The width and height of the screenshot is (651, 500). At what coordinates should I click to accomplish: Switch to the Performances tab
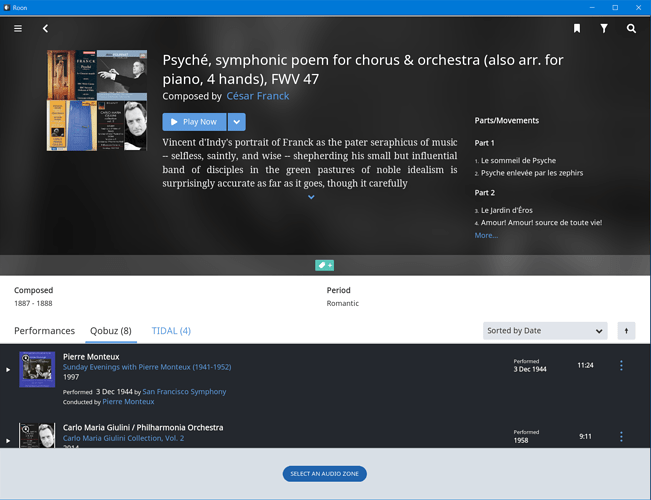[44, 331]
